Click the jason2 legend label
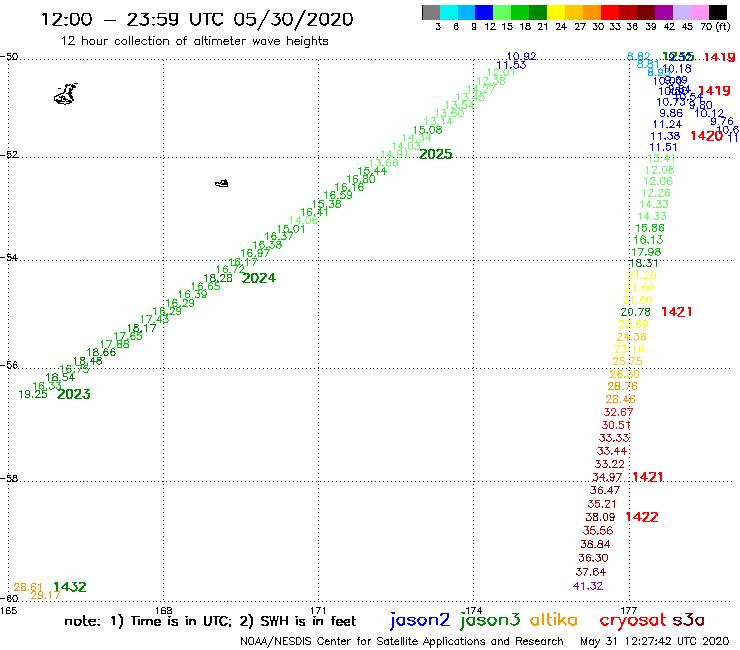 click(420, 620)
